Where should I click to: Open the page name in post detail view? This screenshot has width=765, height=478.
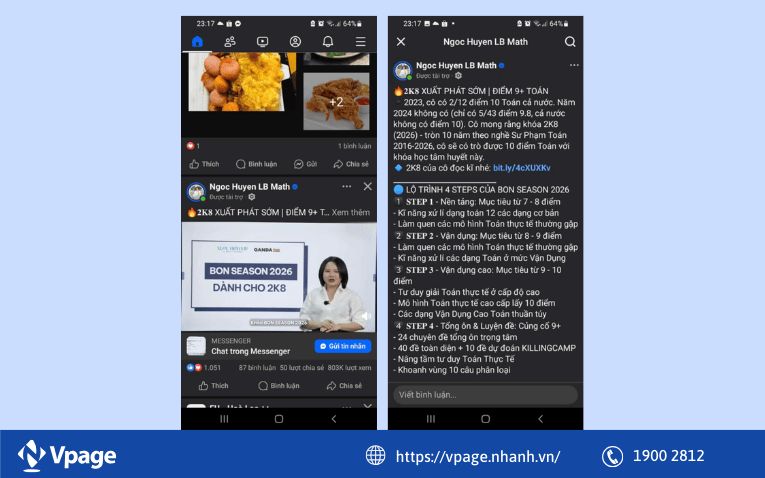pyautogui.click(x=456, y=65)
